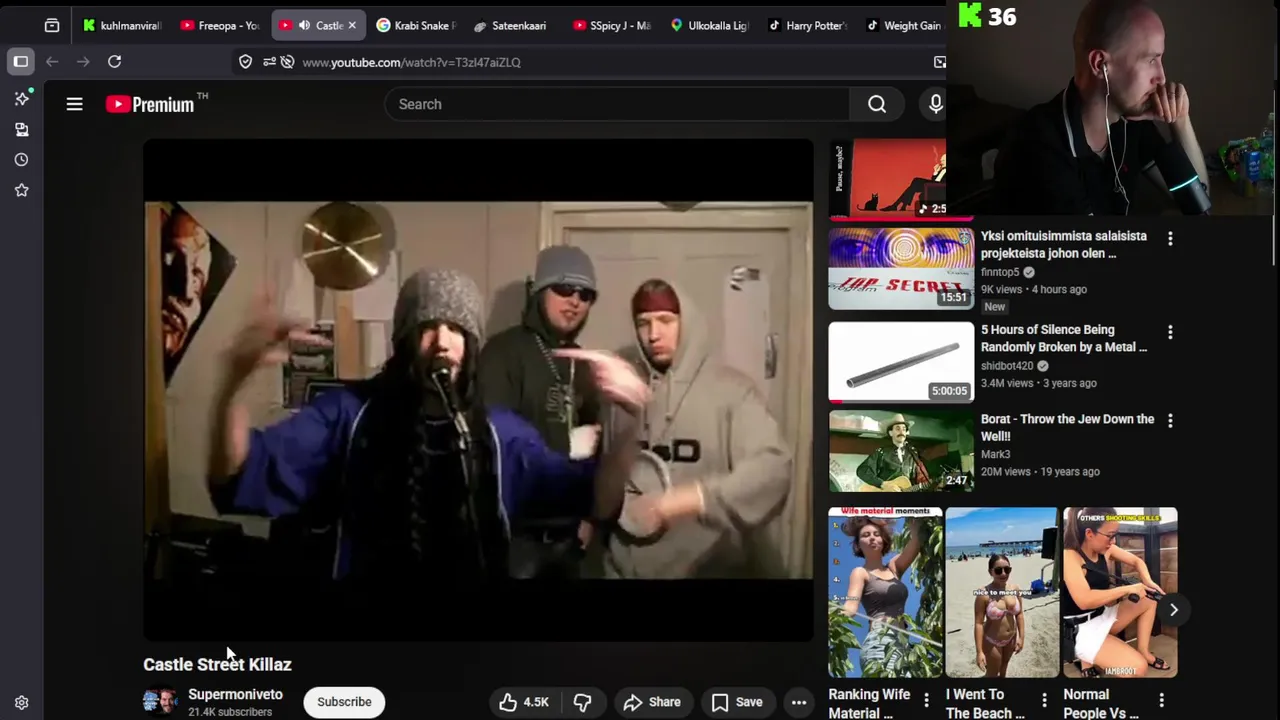The image size is (1280, 720).
Task: Switch to the Ulkokalla Lighthouse maps tab
Action: pyautogui.click(x=710, y=25)
